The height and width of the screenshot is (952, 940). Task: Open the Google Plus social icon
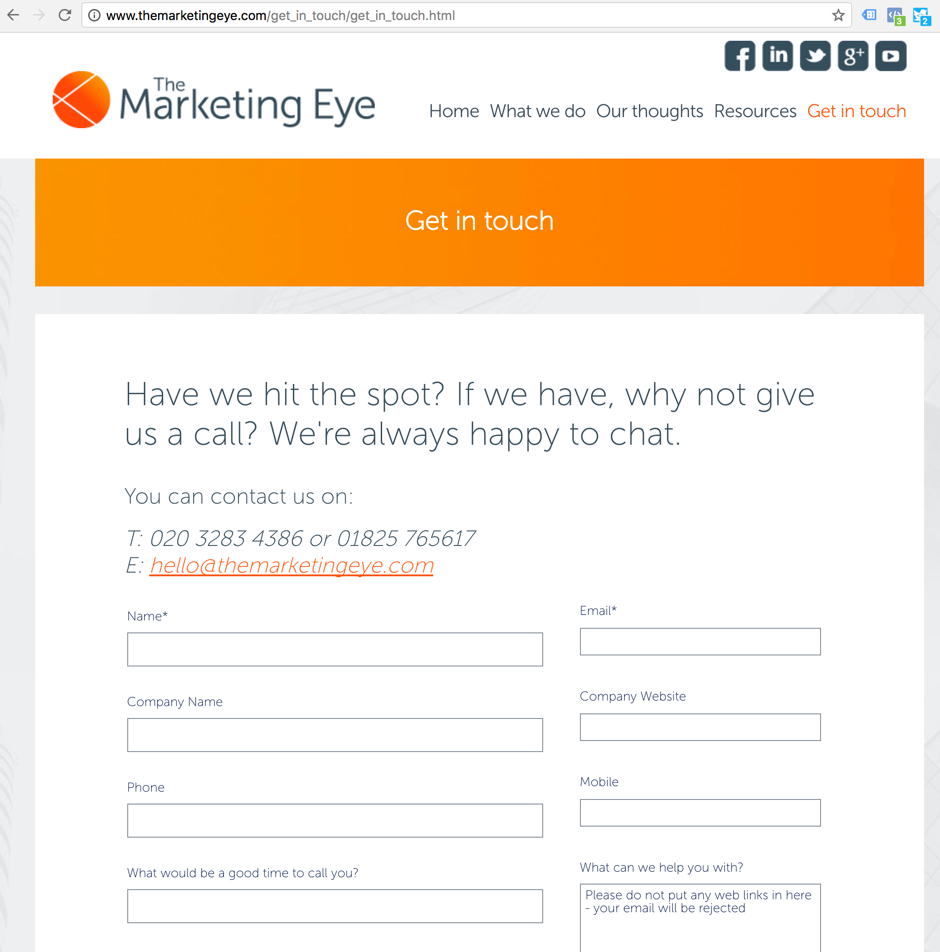[853, 56]
